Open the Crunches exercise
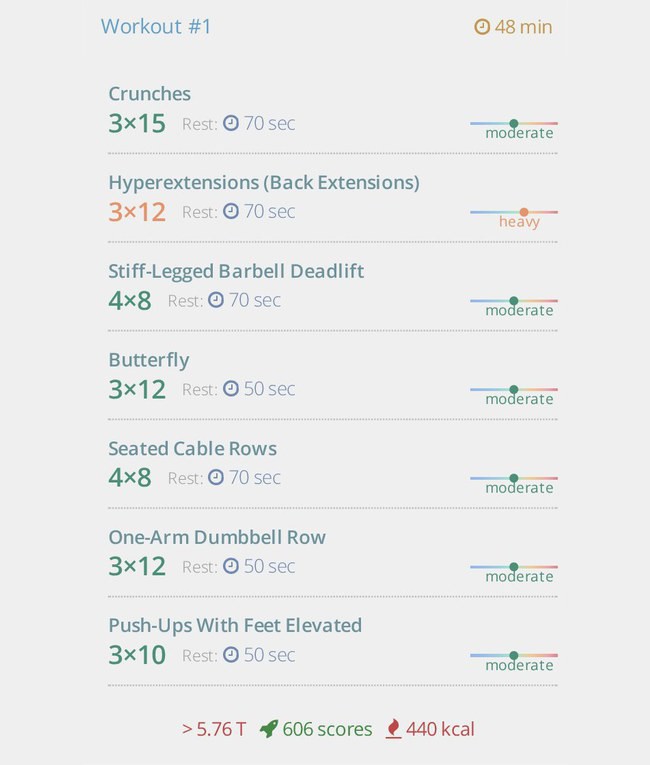 point(149,94)
